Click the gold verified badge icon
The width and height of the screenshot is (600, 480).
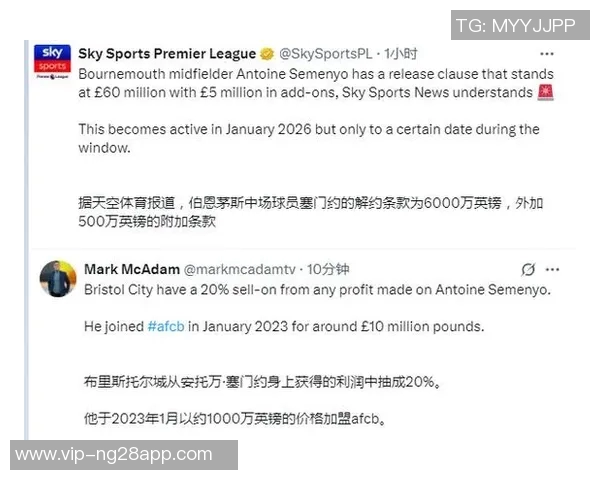[267, 54]
